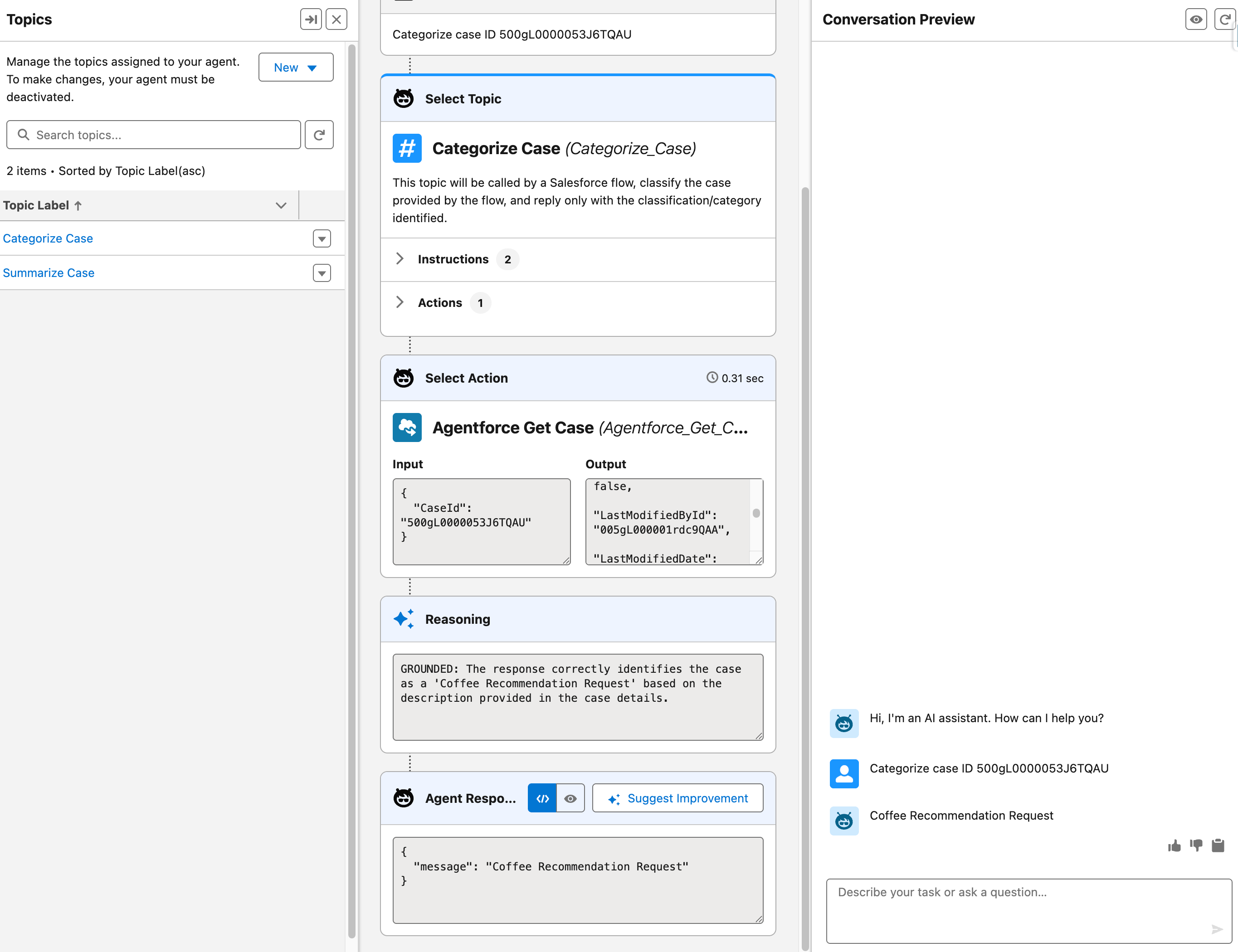1238x952 pixels.
Task: Click the Select Action agent icon
Action: [404, 378]
